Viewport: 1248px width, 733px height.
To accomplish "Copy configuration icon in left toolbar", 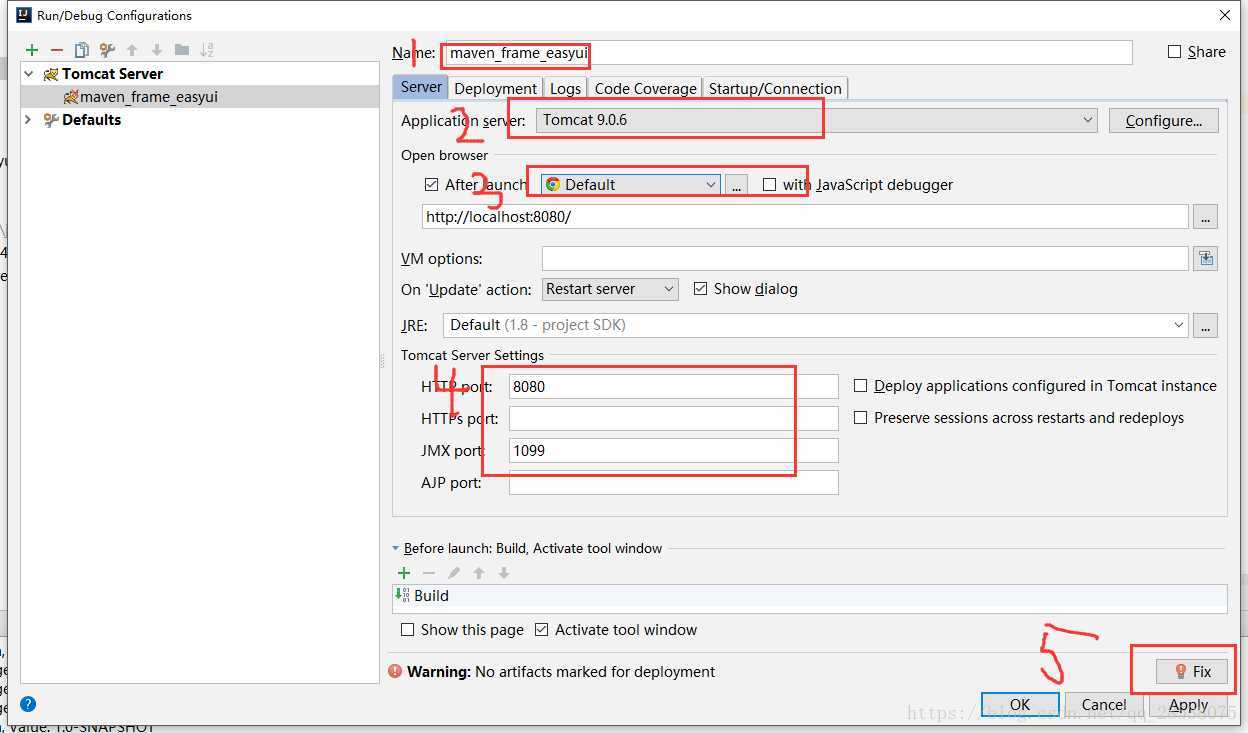I will [82, 50].
